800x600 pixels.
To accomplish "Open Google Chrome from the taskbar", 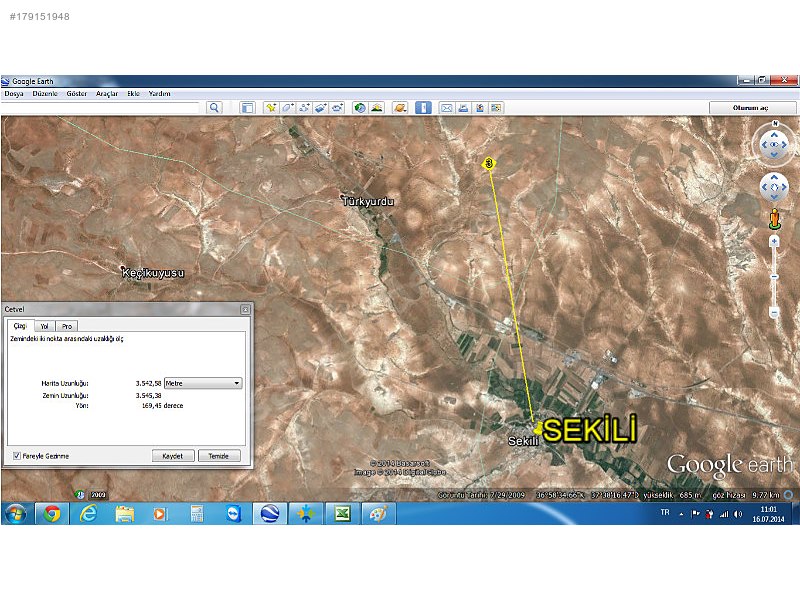I will (x=52, y=513).
